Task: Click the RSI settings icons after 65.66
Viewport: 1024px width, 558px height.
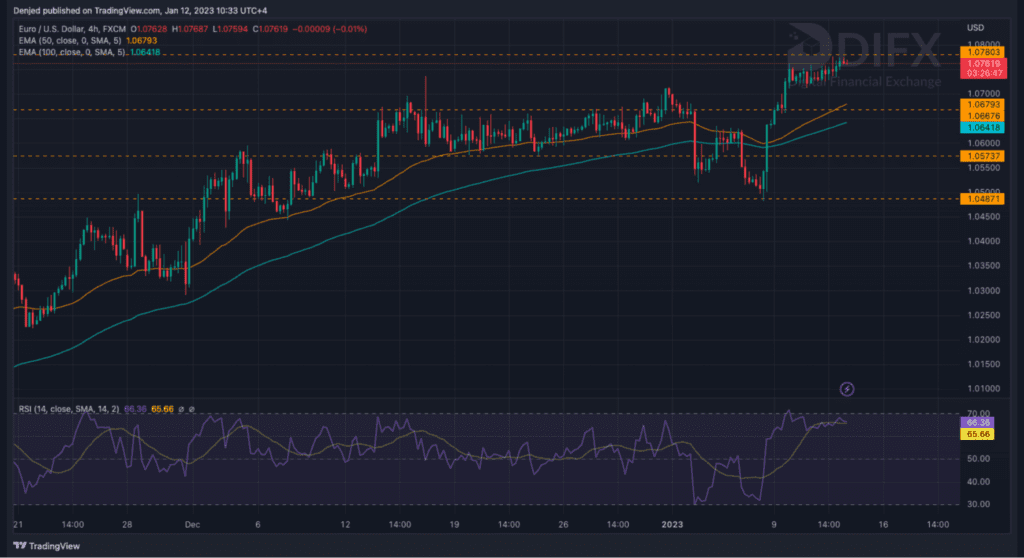Action: (x=187, y=408)
